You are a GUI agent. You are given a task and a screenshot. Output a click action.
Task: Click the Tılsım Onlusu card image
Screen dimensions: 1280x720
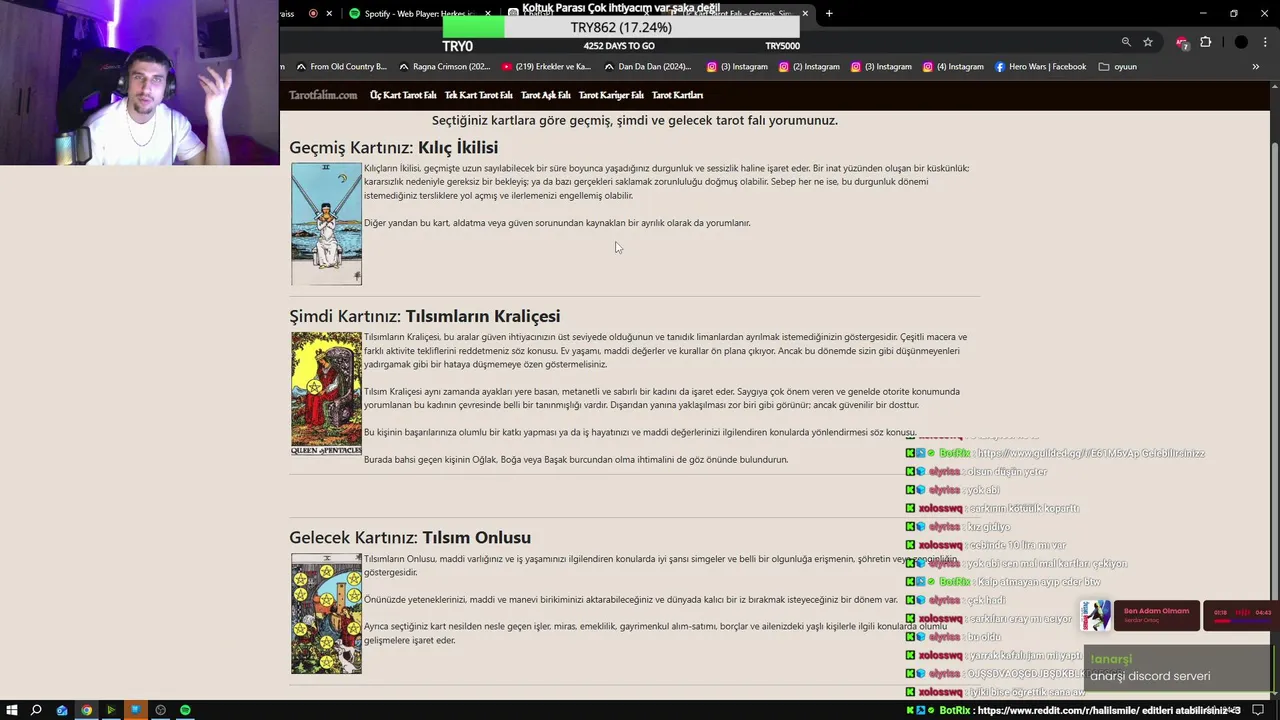(326, 614)
